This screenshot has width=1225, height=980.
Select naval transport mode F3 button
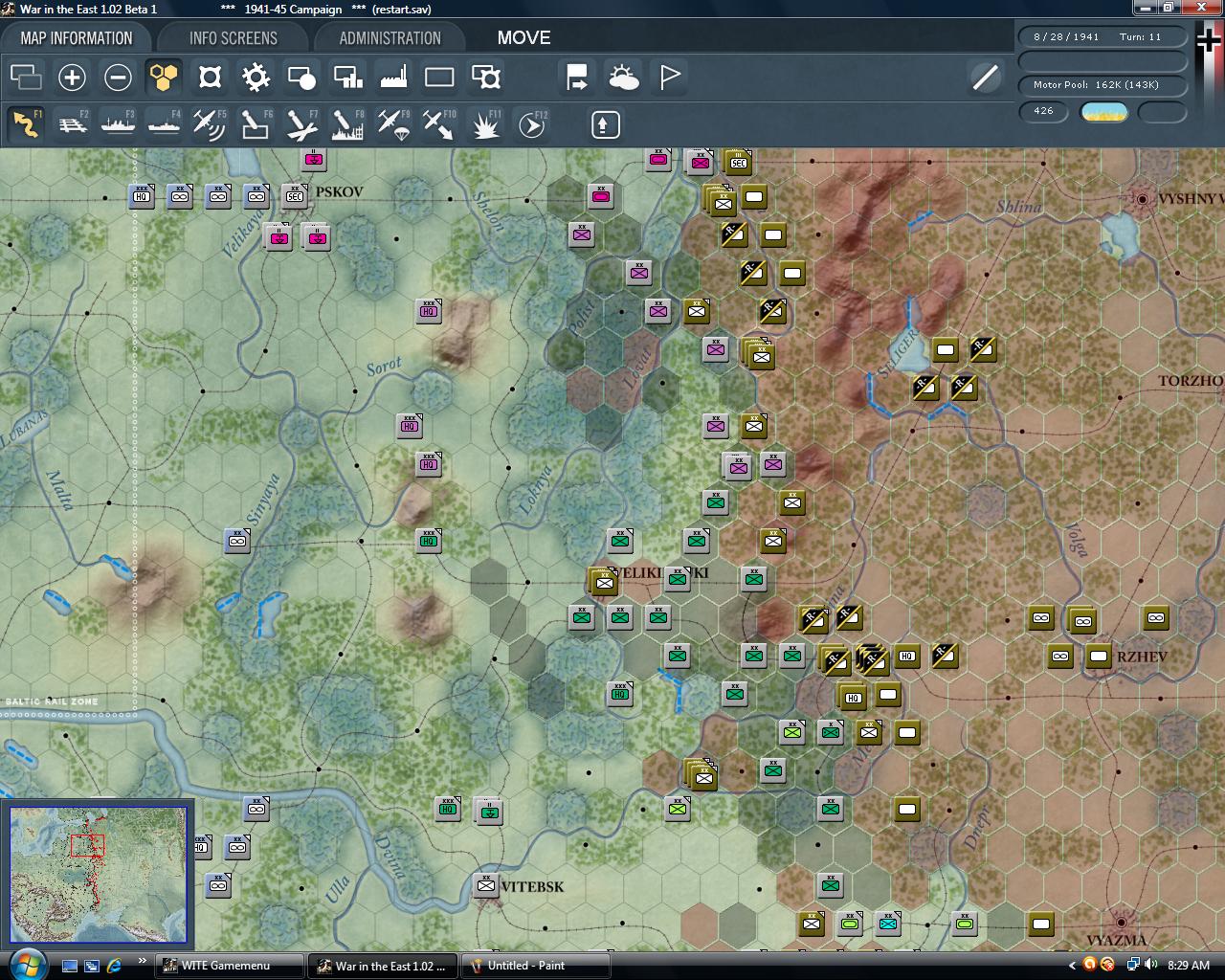coord(118,124)
